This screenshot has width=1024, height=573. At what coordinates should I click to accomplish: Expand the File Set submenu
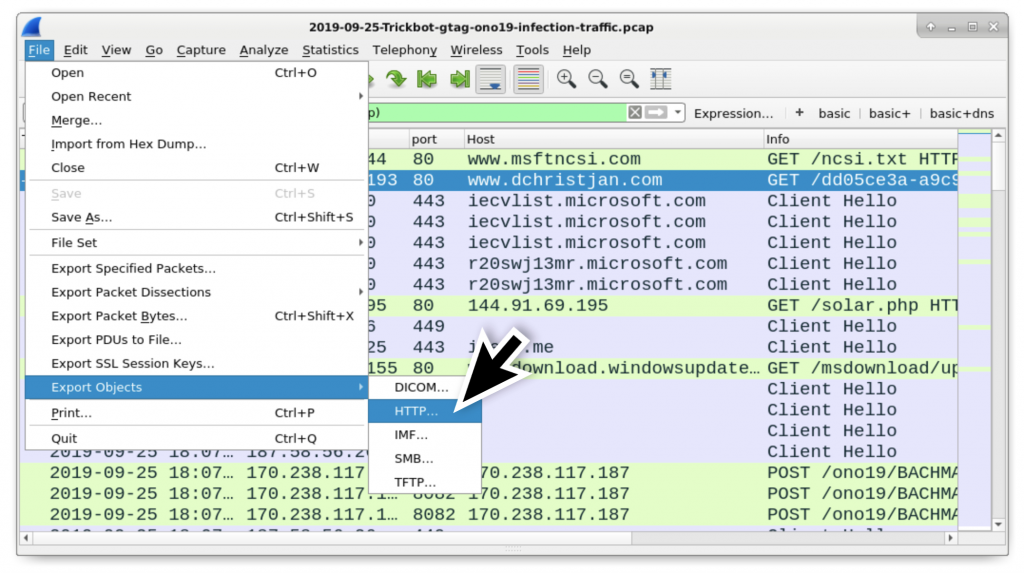click(196, 242)
